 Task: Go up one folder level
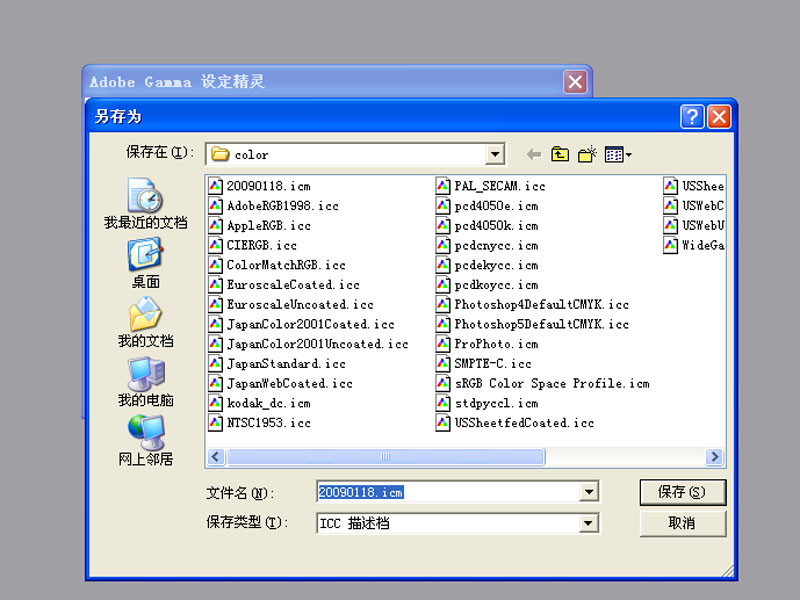(560, 154)
